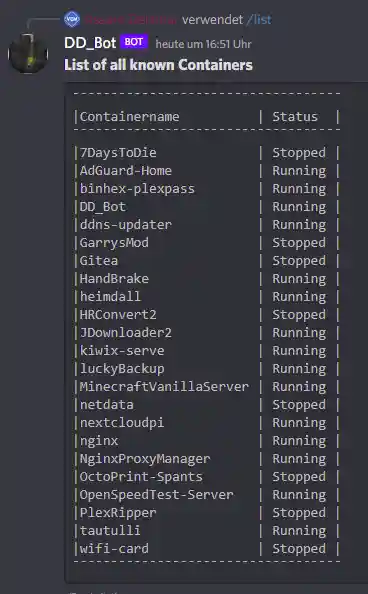Select the AdGuard-Home container name
Screen dimensions: 368x594
click(126, 170)
